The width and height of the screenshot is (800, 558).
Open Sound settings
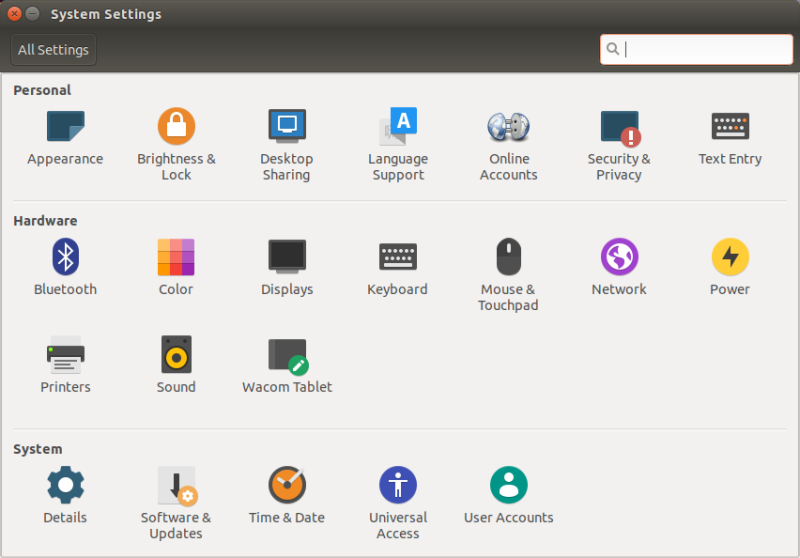pyautogui.click(x=176, y=356)
